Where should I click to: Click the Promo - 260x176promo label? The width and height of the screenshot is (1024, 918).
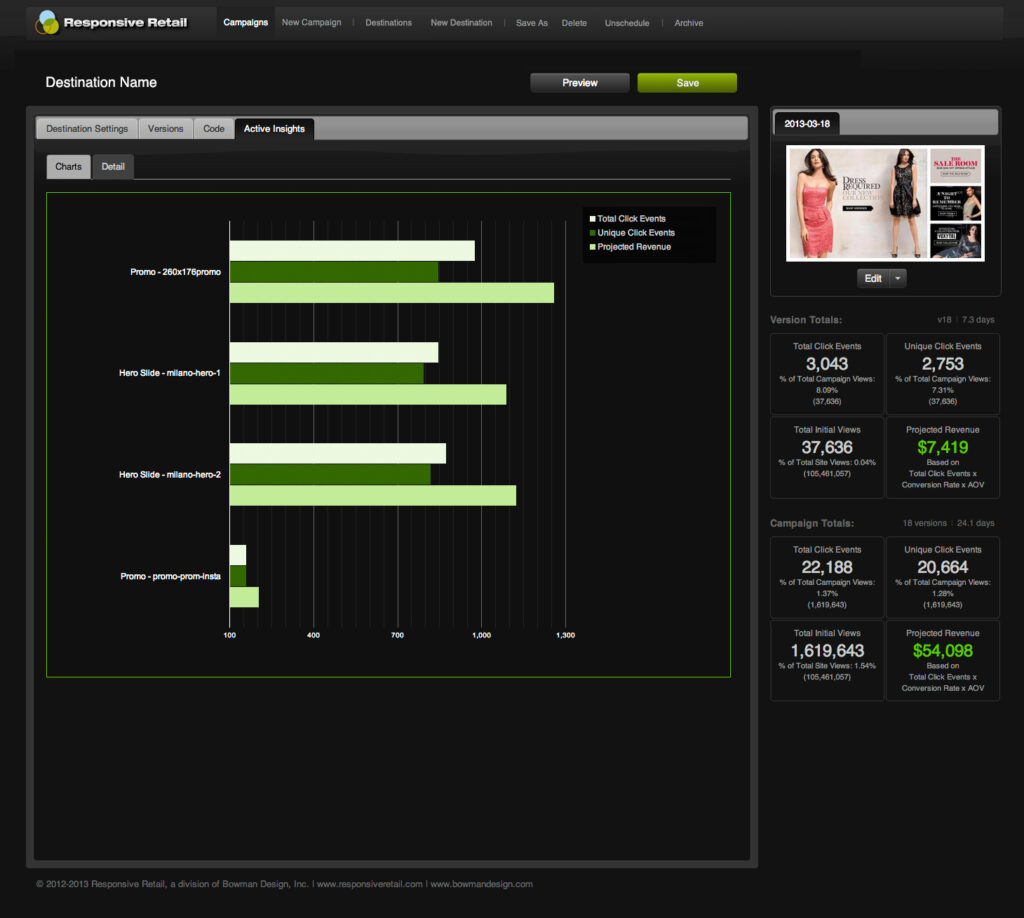(x=175, y=272)
